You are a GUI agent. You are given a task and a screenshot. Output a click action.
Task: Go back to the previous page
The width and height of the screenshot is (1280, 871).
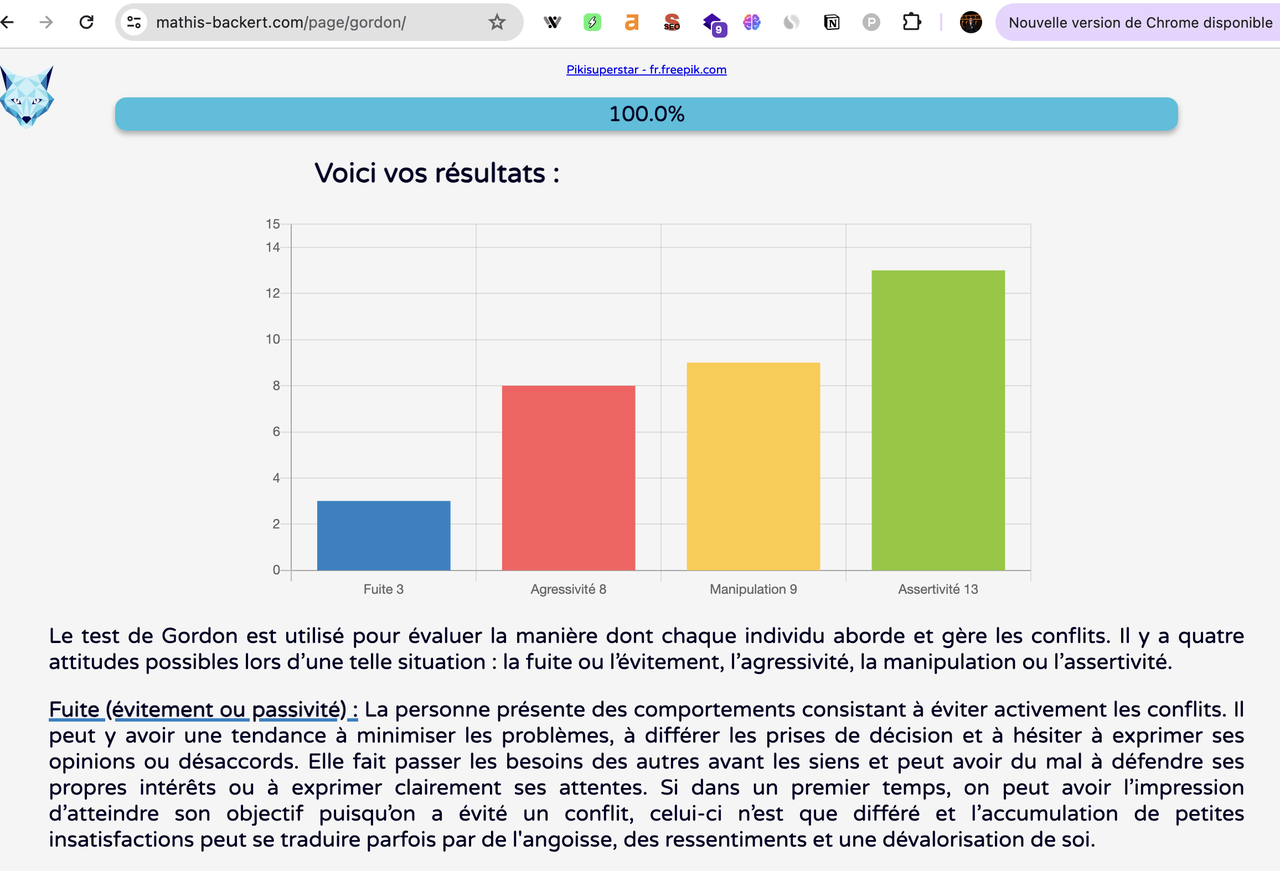click(x=8, y=21)
